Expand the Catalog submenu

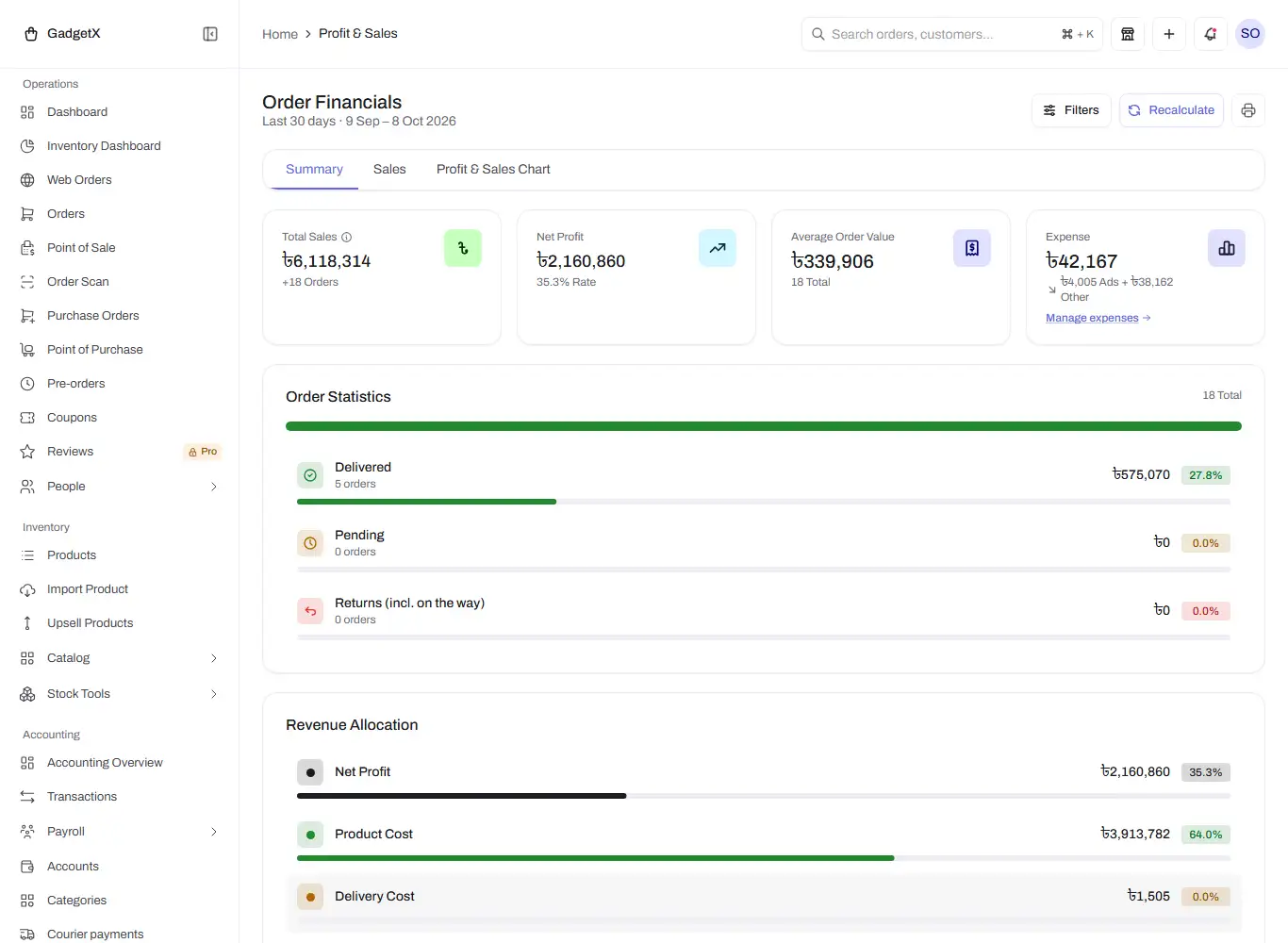(x=119, y=658)
